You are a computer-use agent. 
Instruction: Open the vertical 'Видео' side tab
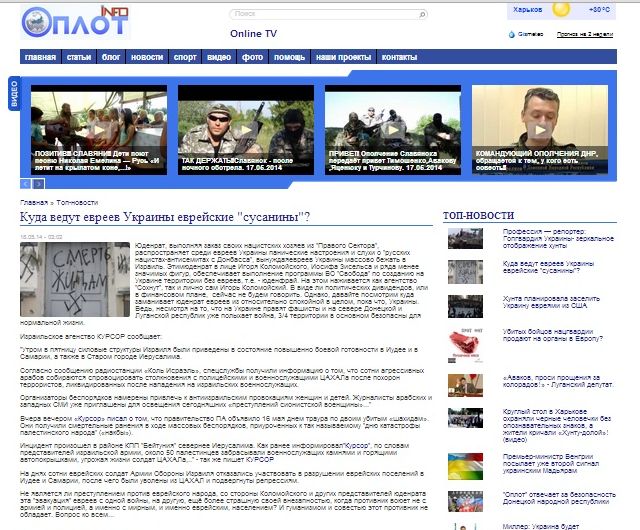pyautogui.click(x=14, y=98)
